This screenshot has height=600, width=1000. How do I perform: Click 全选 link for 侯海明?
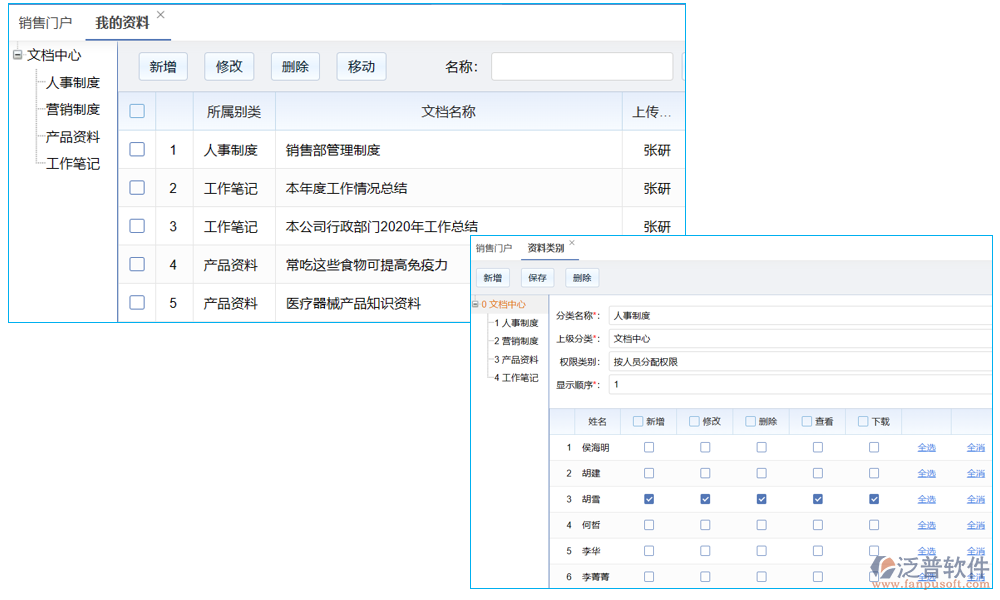(x=925, y=447)
